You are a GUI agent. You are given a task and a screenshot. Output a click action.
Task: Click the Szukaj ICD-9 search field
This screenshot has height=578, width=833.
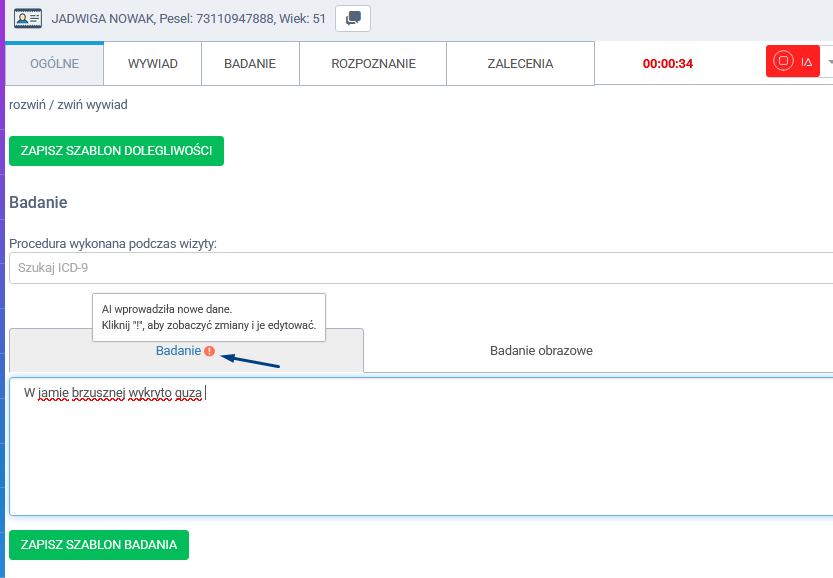[x=420, y=268]
